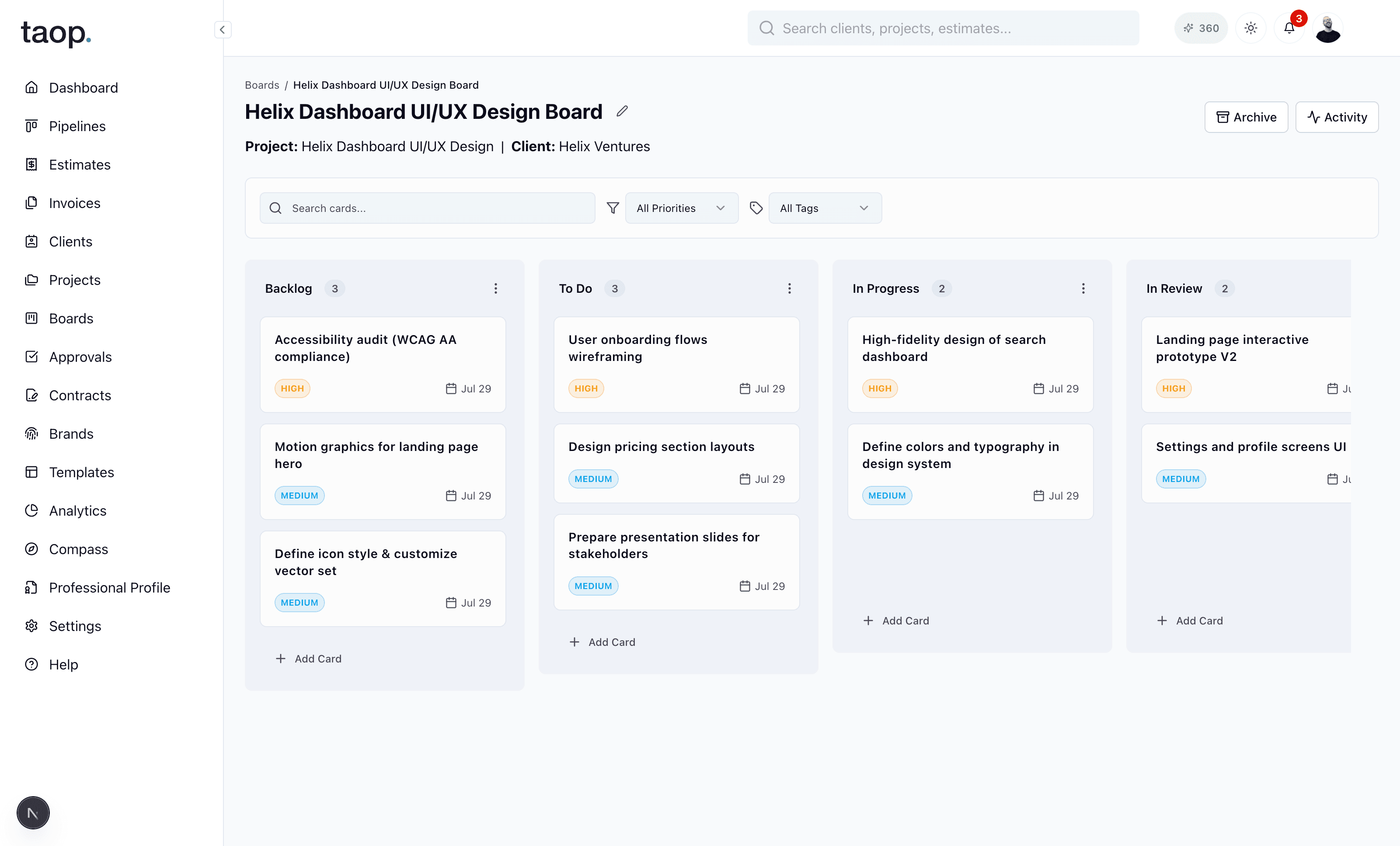Click the Backlog column count badge 3
The image size is (1400, 846).
click(334, 288)
